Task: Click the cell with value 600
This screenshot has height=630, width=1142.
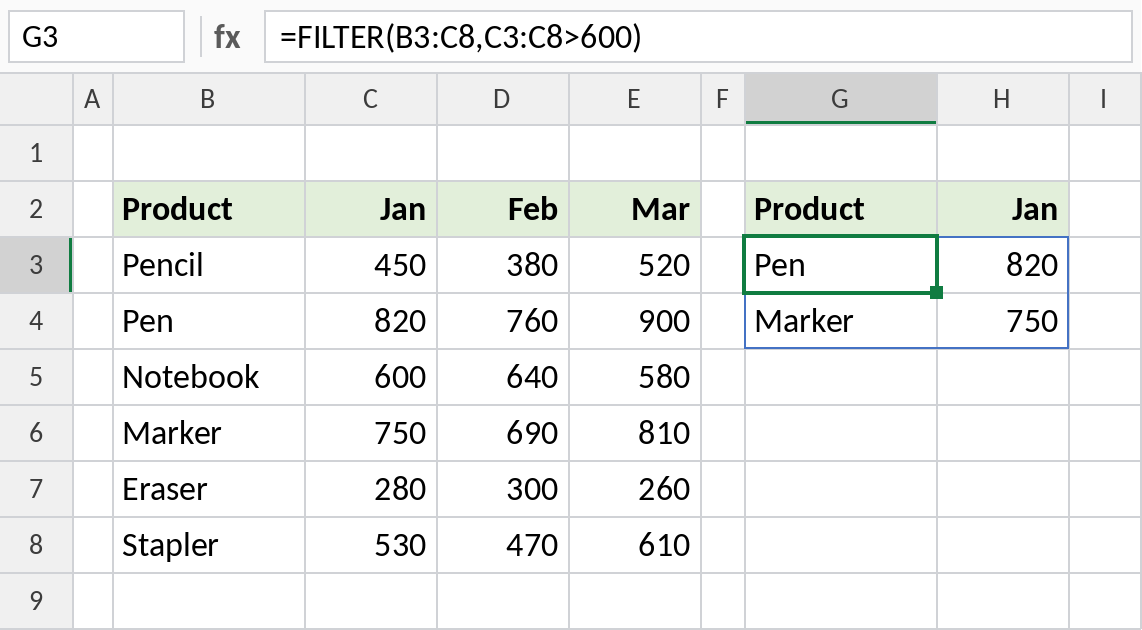Action: coord(371,377)
